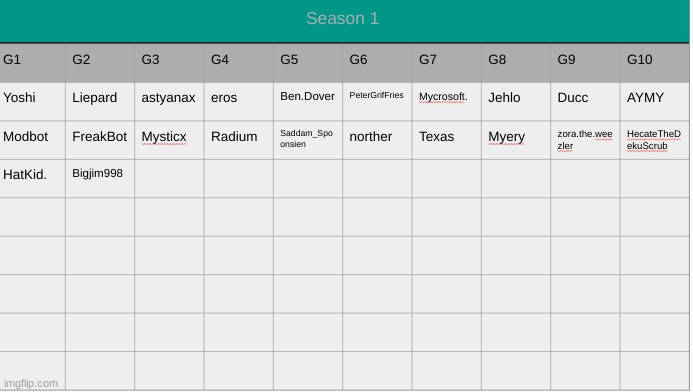Click the Liepard cell
693x392 pixels.
pyautogui.click(x=100, y=102)
